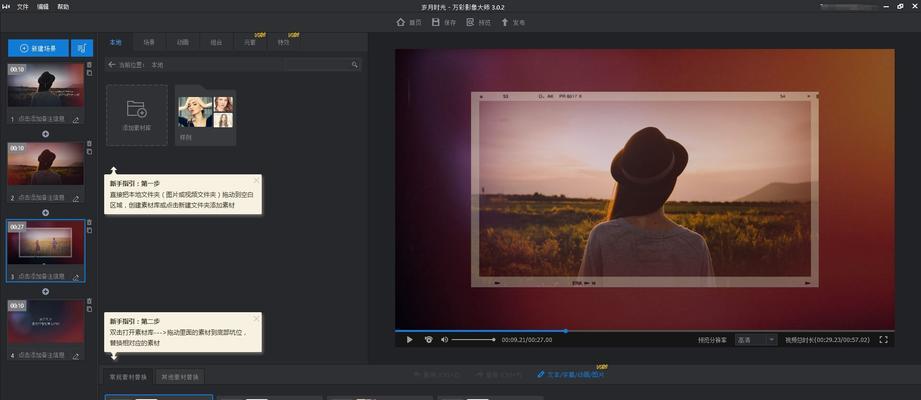Switch to the 本地 local tab
921x400 pixels.
pyautogui.click(x=115, y=42)
